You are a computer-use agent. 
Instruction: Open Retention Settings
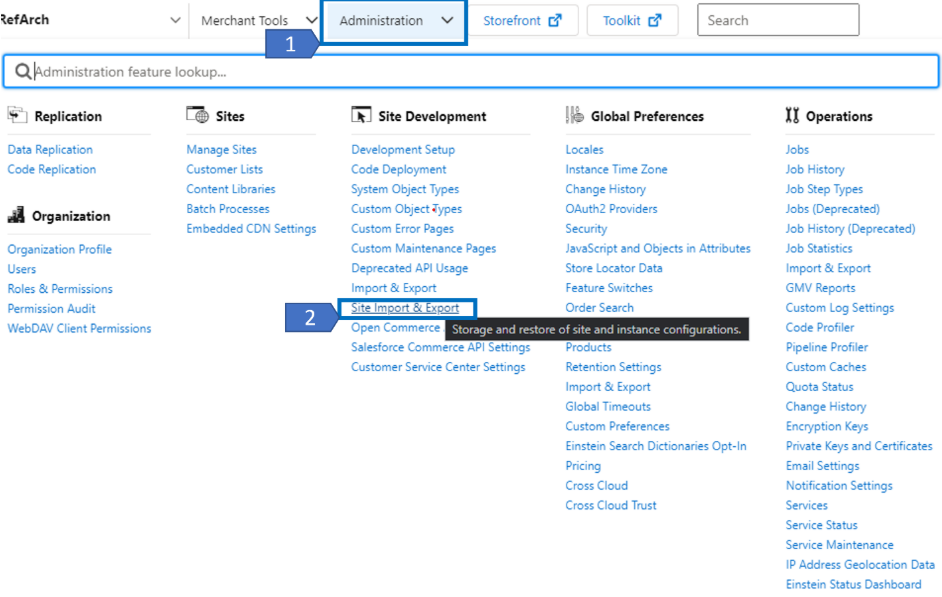[x=613, y=368]
